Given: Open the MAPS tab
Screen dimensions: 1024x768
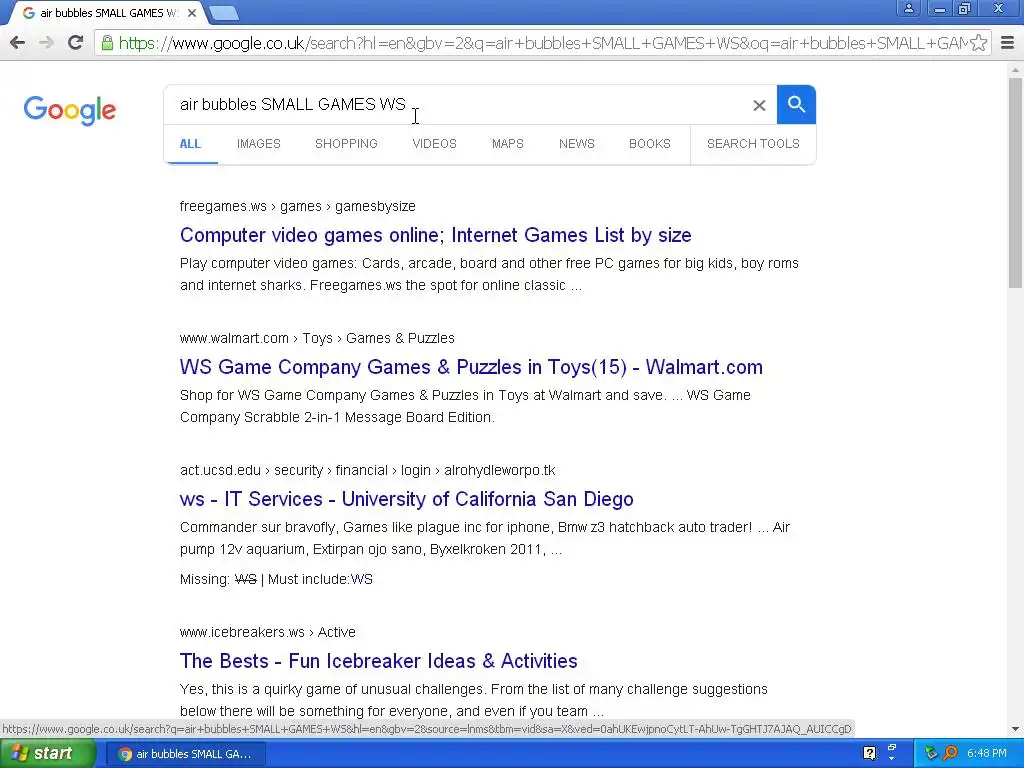Looking at the screenshot, I should [x=507, y=144].
